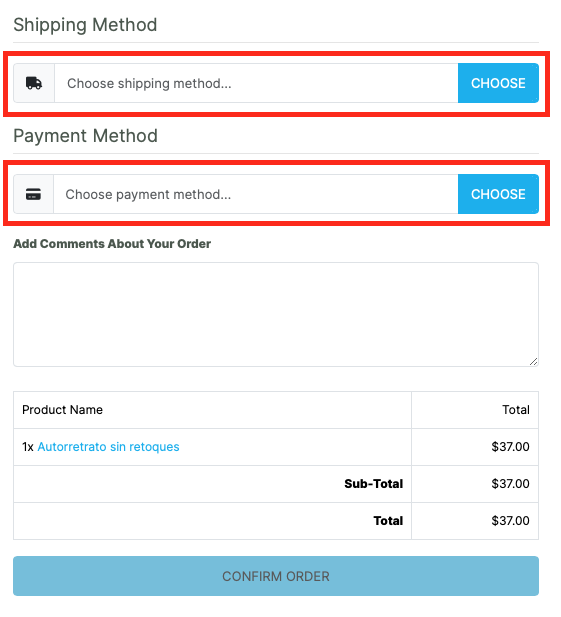Click the textarea resize grip icon
561x617 pixels.
point(533,362)
